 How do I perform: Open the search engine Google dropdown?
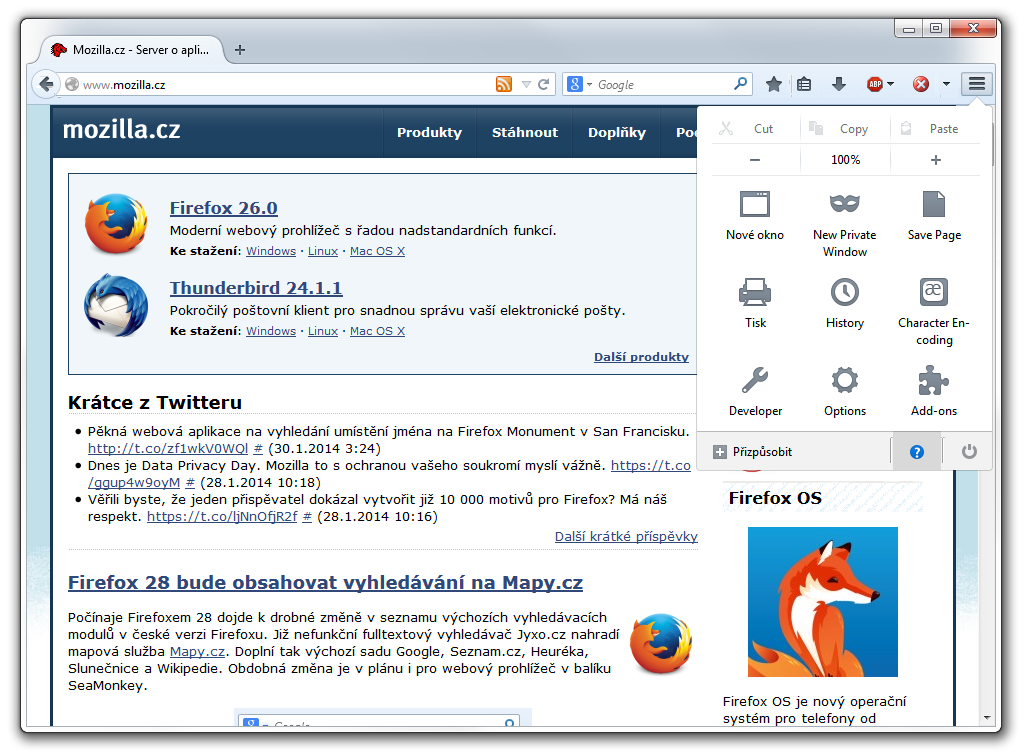(x=580, y=85)
